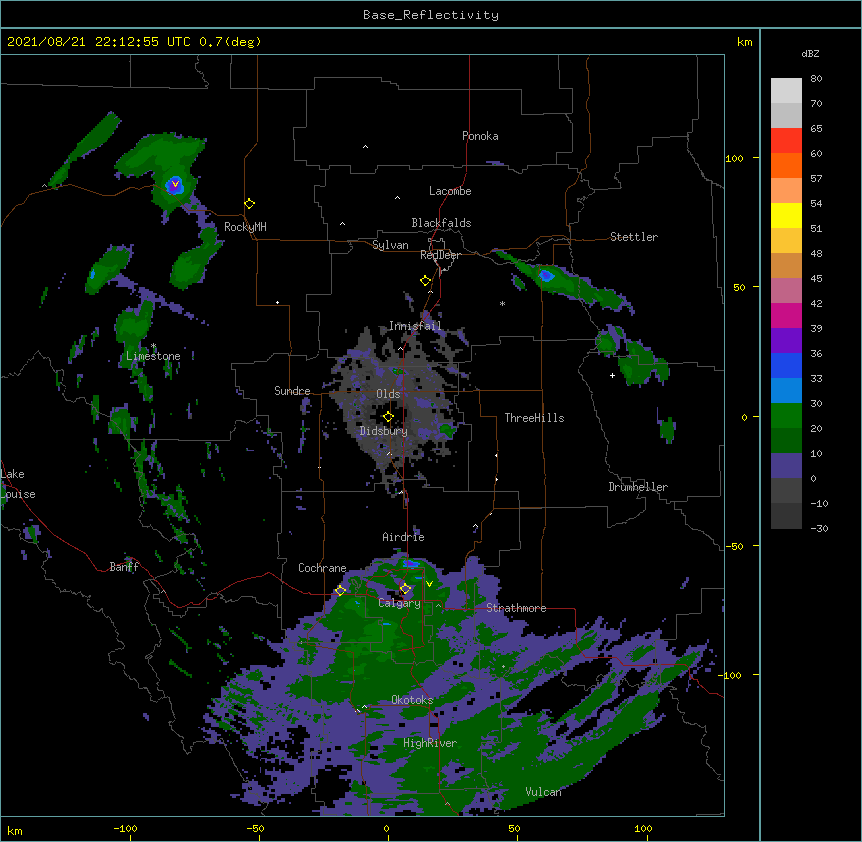
Task: Click the Limestone label
Action: (153, 356)
